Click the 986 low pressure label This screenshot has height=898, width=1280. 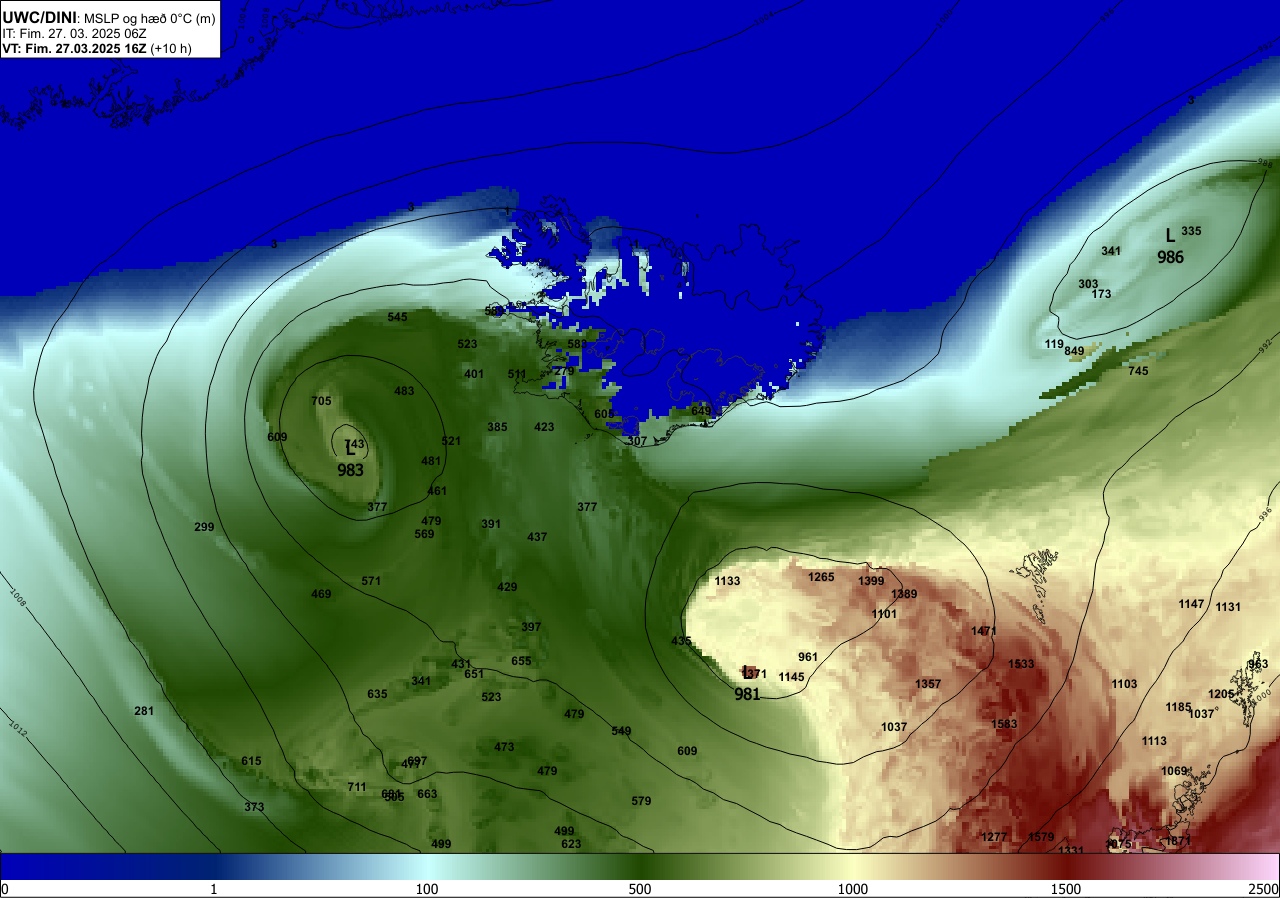(1171, 257)
